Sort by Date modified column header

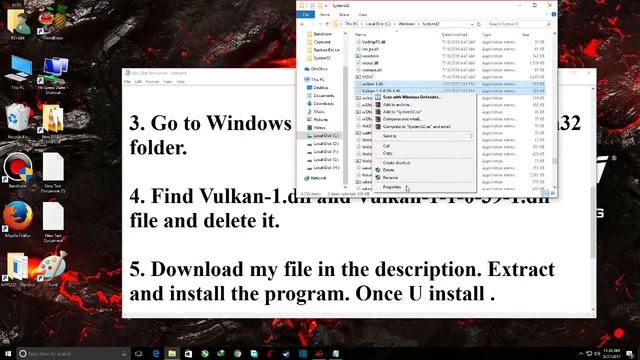(x=454, y=35)
